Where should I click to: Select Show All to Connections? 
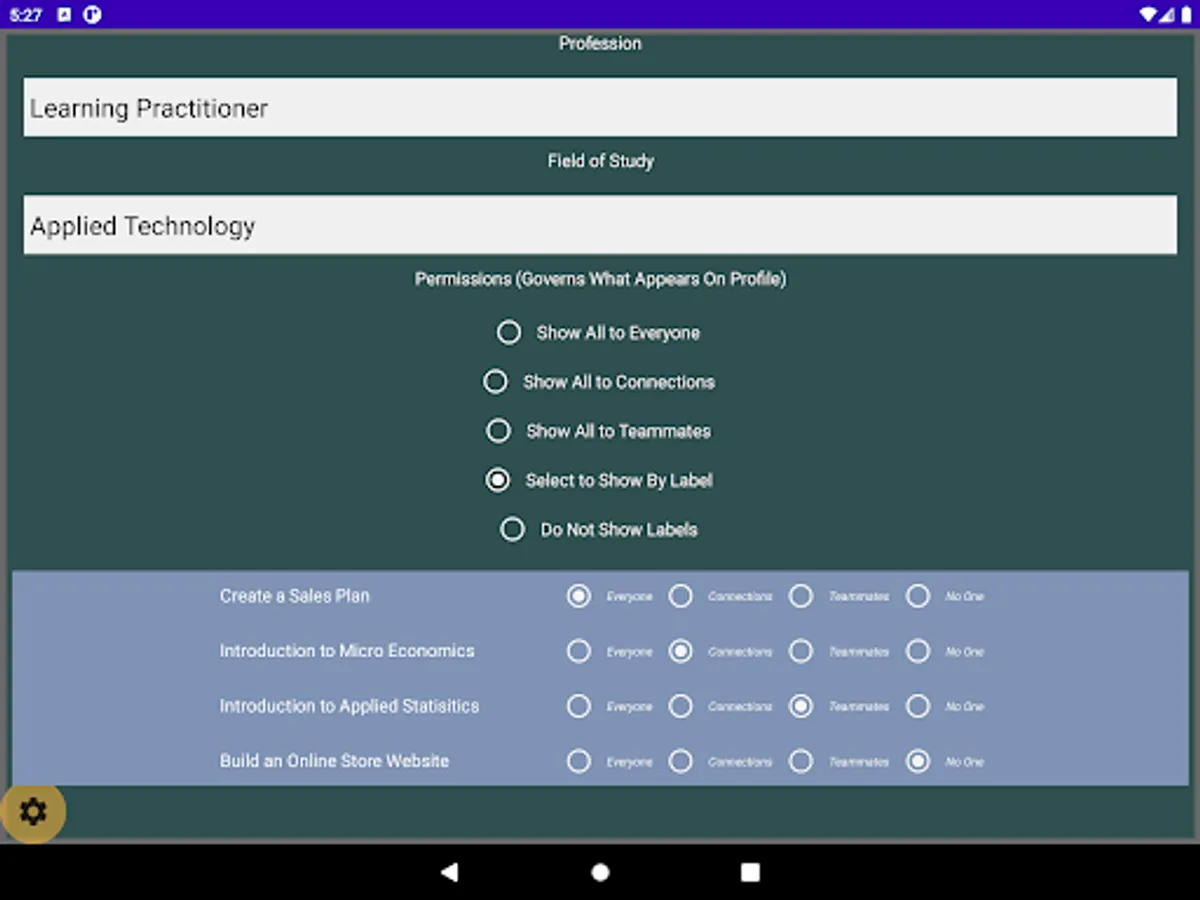(x=495, y=381)
